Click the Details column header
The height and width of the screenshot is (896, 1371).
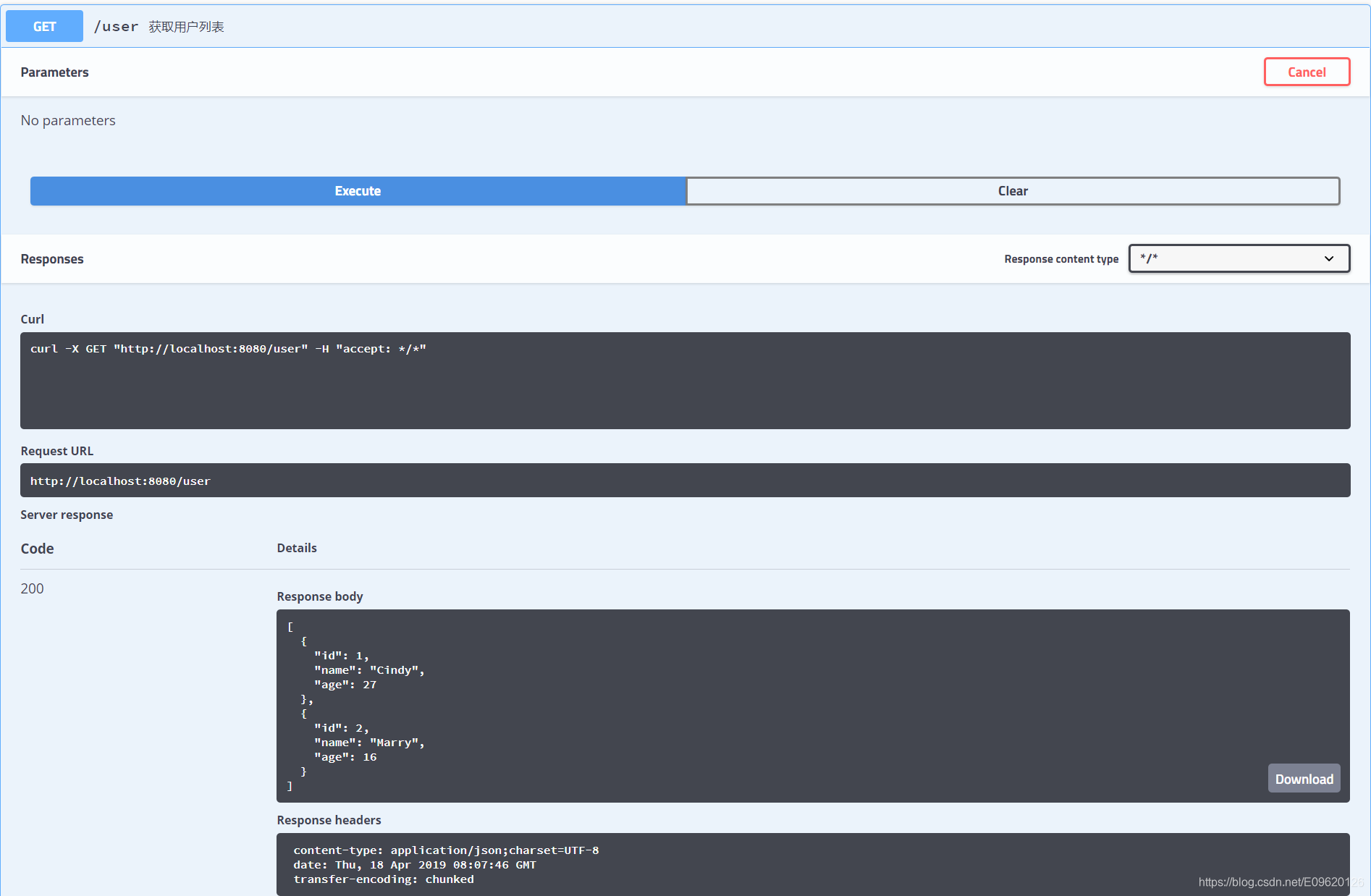click(297, 548)
